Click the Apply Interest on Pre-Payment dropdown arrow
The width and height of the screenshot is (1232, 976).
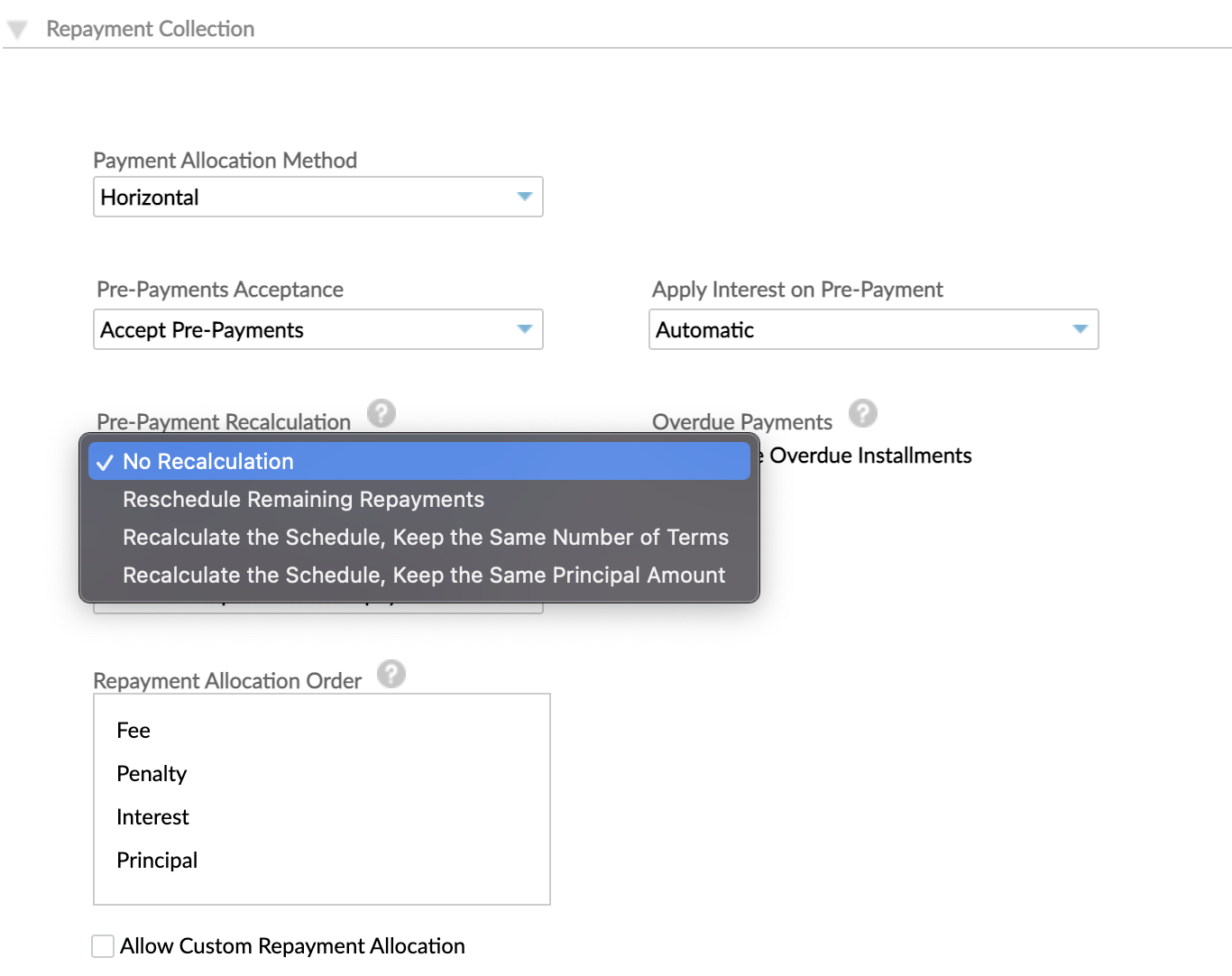tap(1080, 330)
